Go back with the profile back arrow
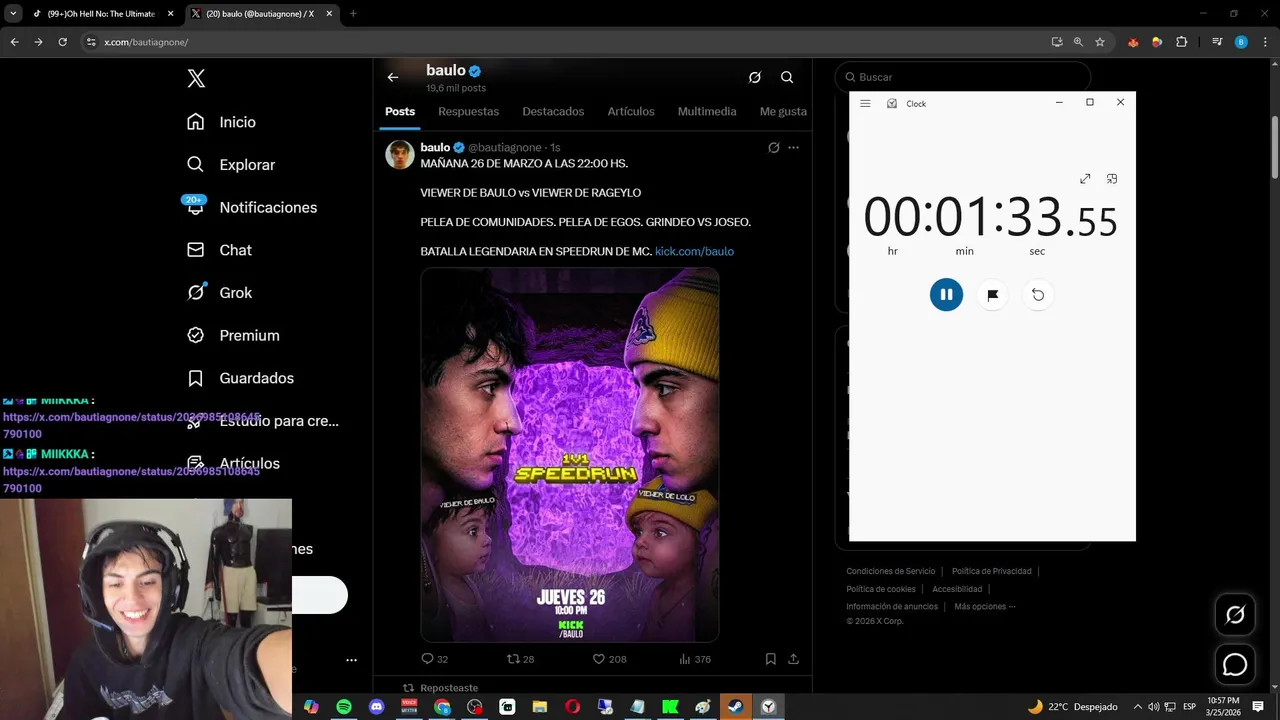The width and height of the screenshot is (1280, 720). click(x=393, y=77)
